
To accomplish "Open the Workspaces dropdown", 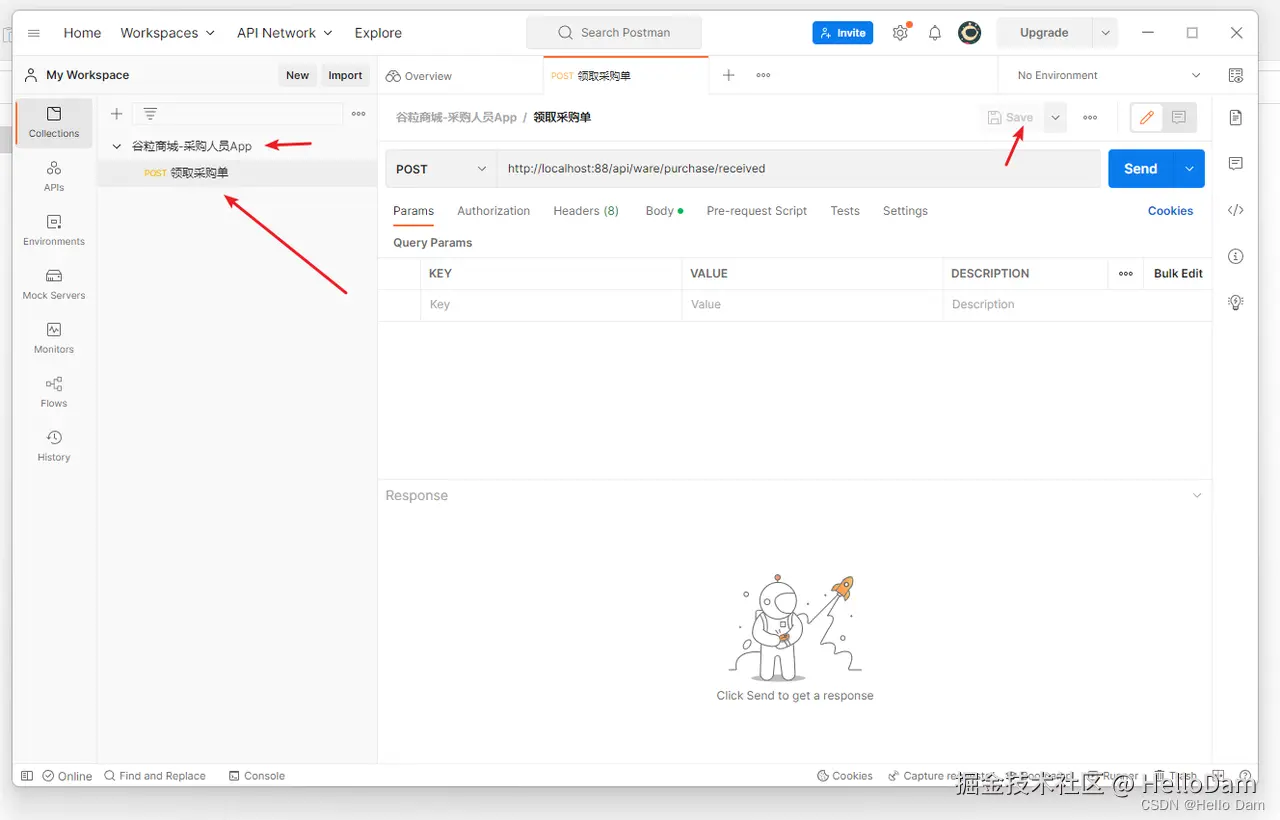I will click(168, 33).
